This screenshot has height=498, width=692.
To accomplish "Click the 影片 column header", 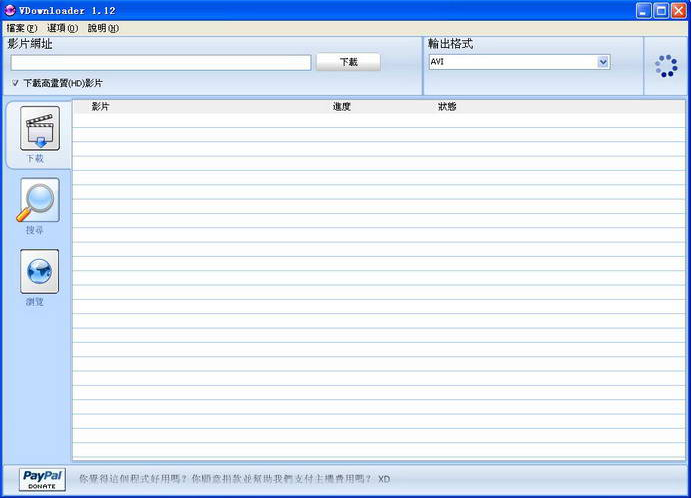I will [x=100, y=106].
